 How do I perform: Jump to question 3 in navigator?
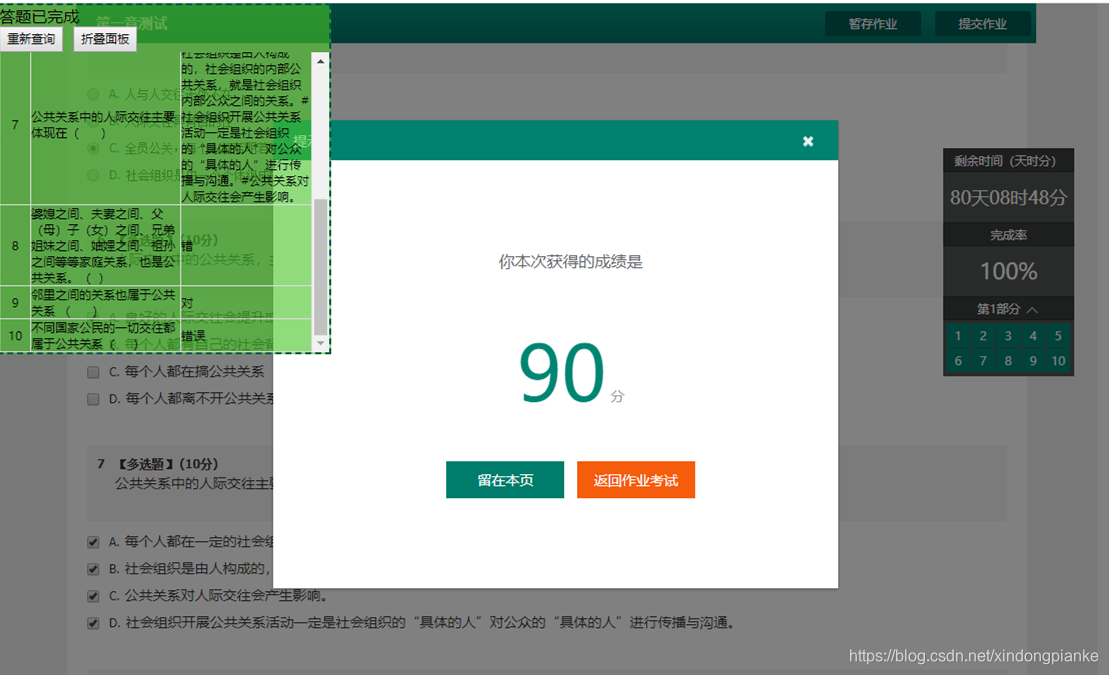[1008, 335]
